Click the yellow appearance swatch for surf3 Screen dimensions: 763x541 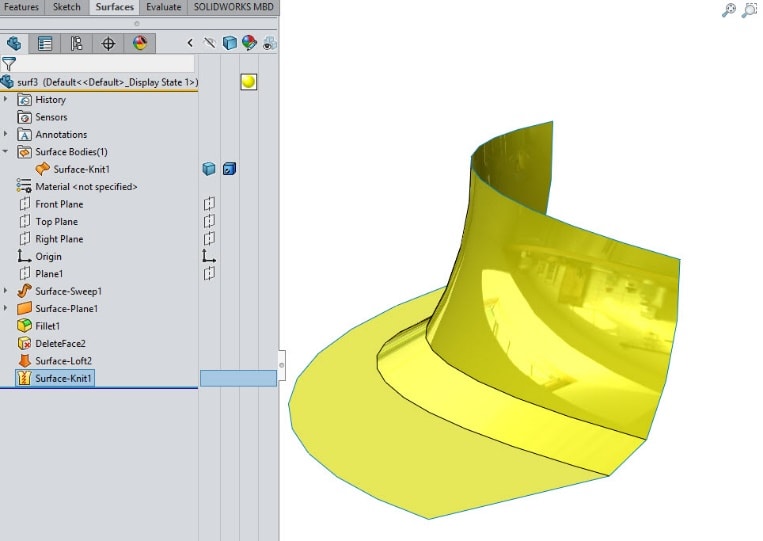[249, 82]
